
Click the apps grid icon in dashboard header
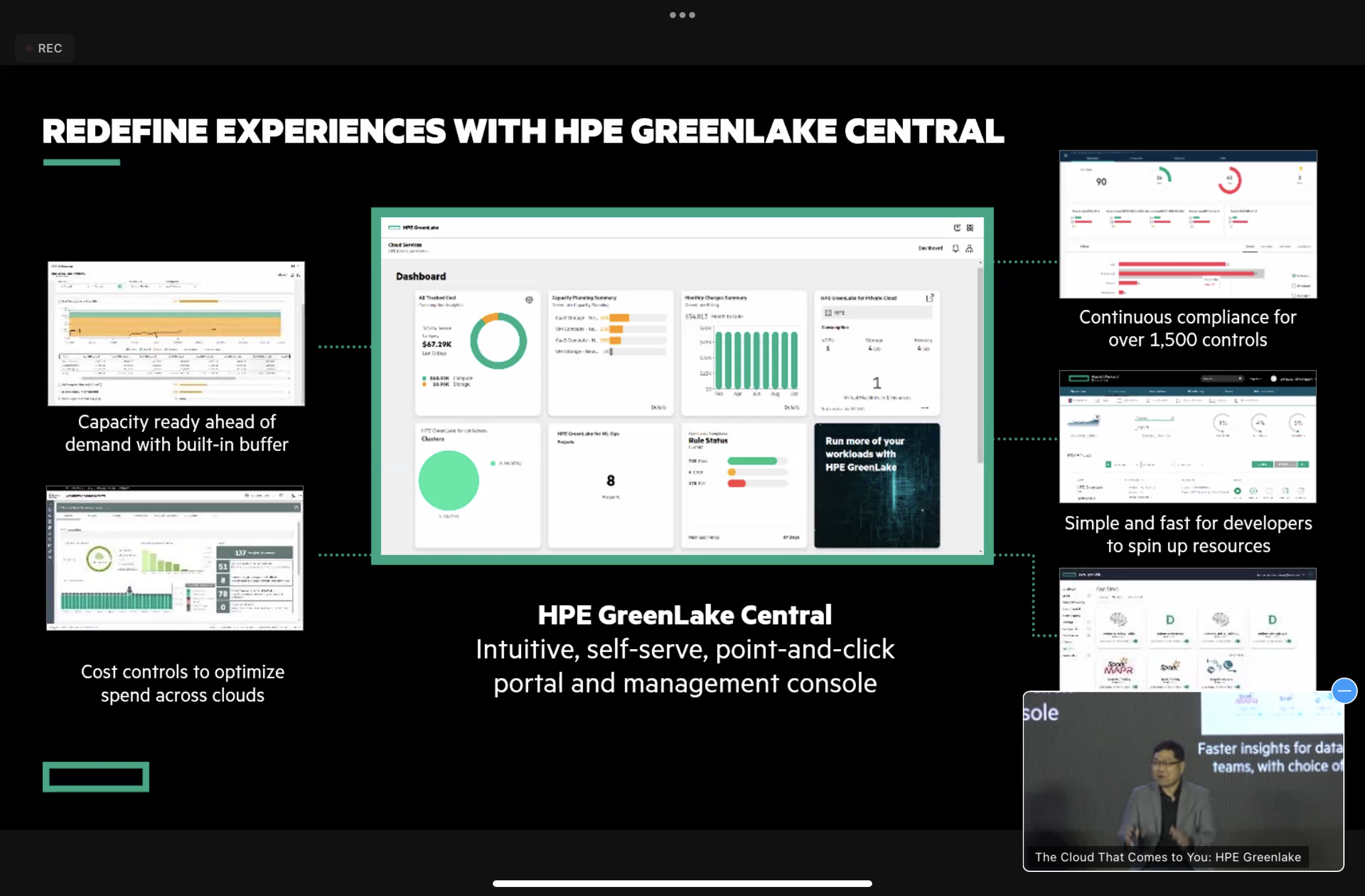pyautogui.click(x=970, y=228)
